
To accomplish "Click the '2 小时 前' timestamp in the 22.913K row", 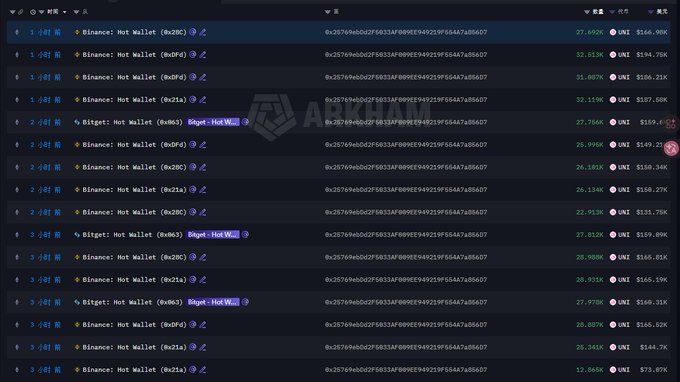I will point(45,212).
